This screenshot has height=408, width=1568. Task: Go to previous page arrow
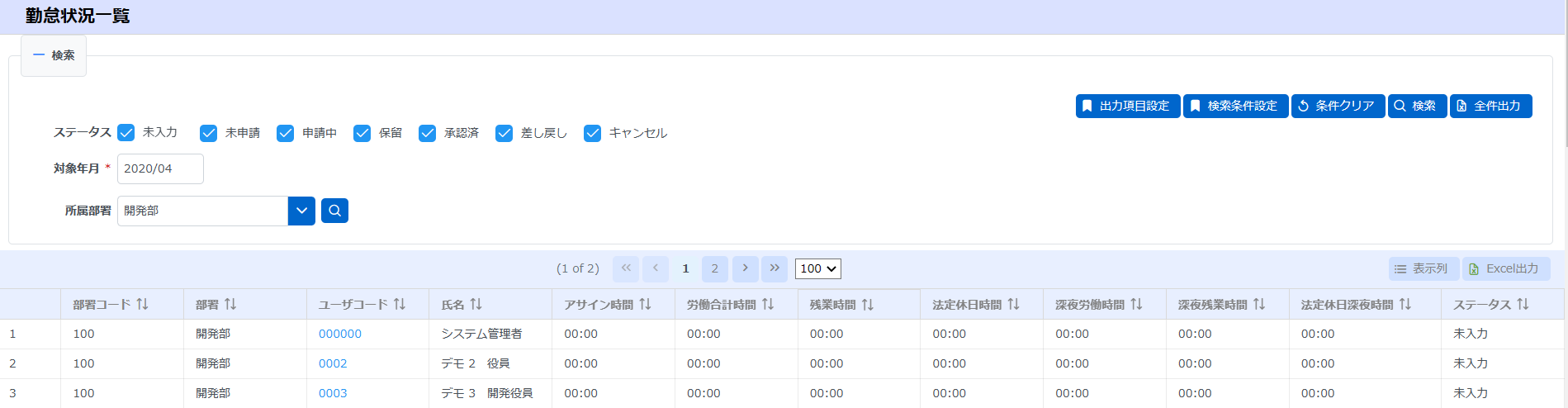pyautogui.click(x=656, y=268)
